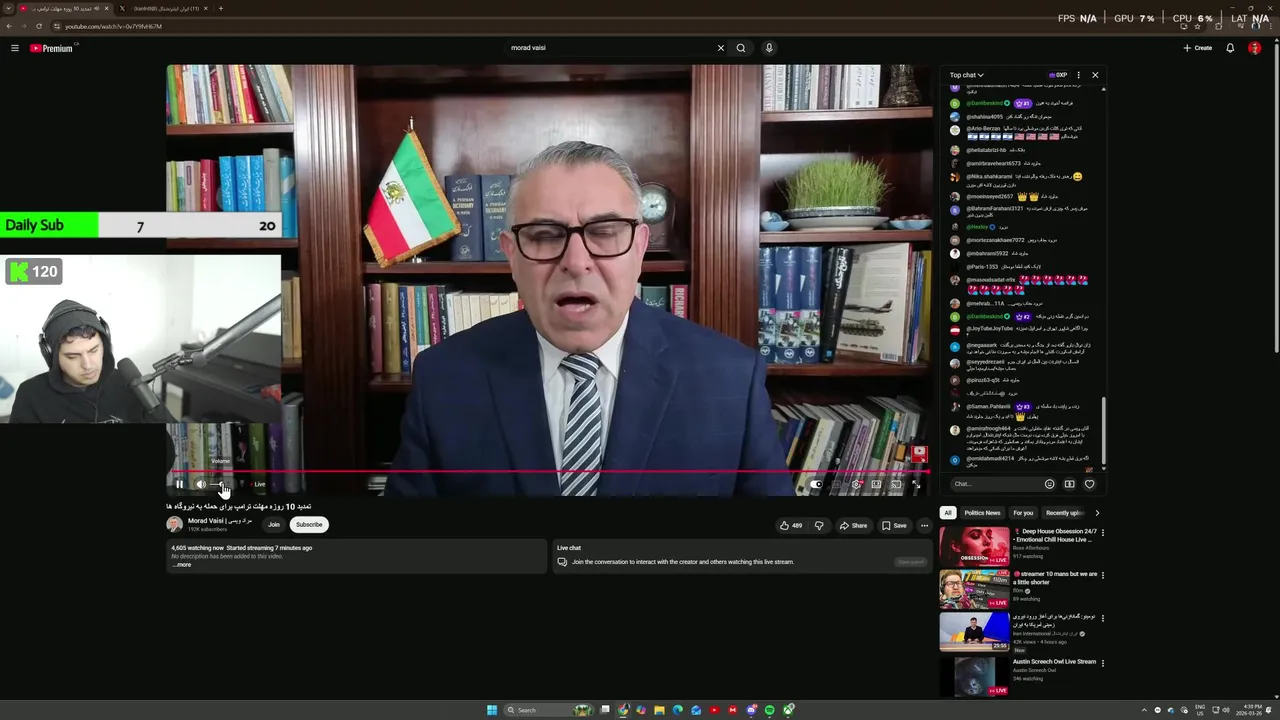Pause the live video
Viewport: 1280px width, 720px height.
click(180, 484)
